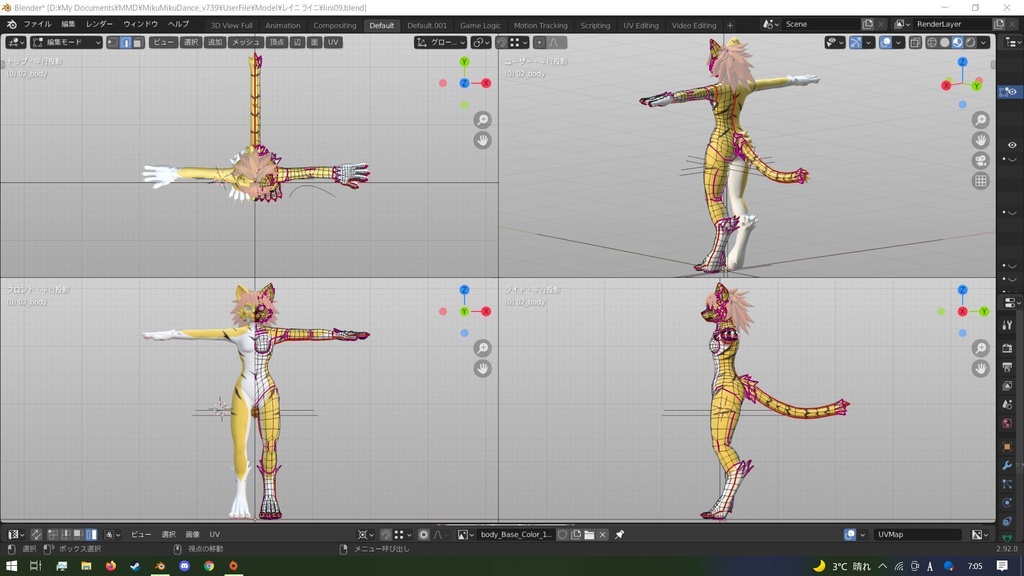Switch to the Compositing workspace tab

point(334,25)
